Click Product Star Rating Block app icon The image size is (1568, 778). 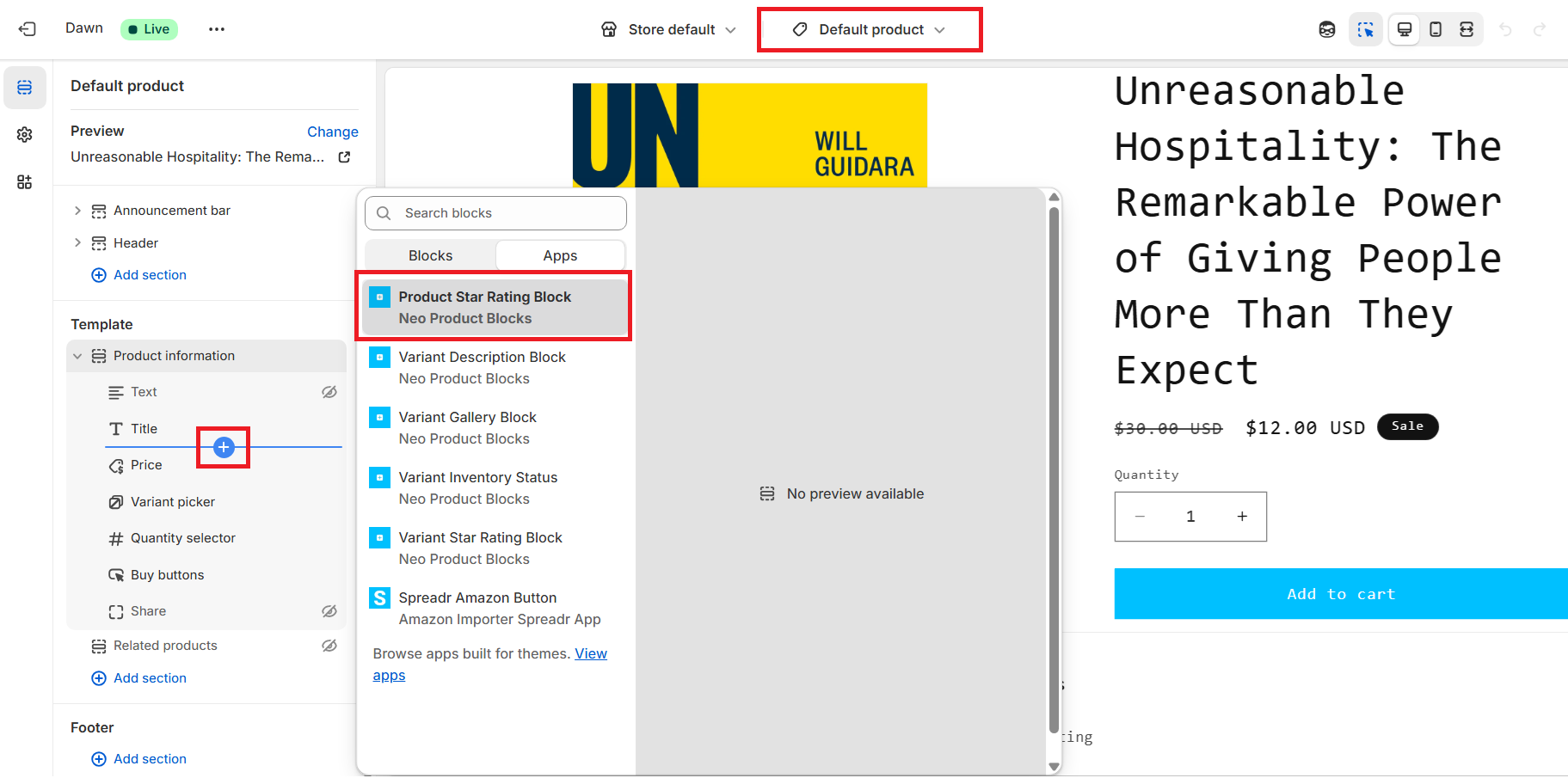[x=379, y=297]
